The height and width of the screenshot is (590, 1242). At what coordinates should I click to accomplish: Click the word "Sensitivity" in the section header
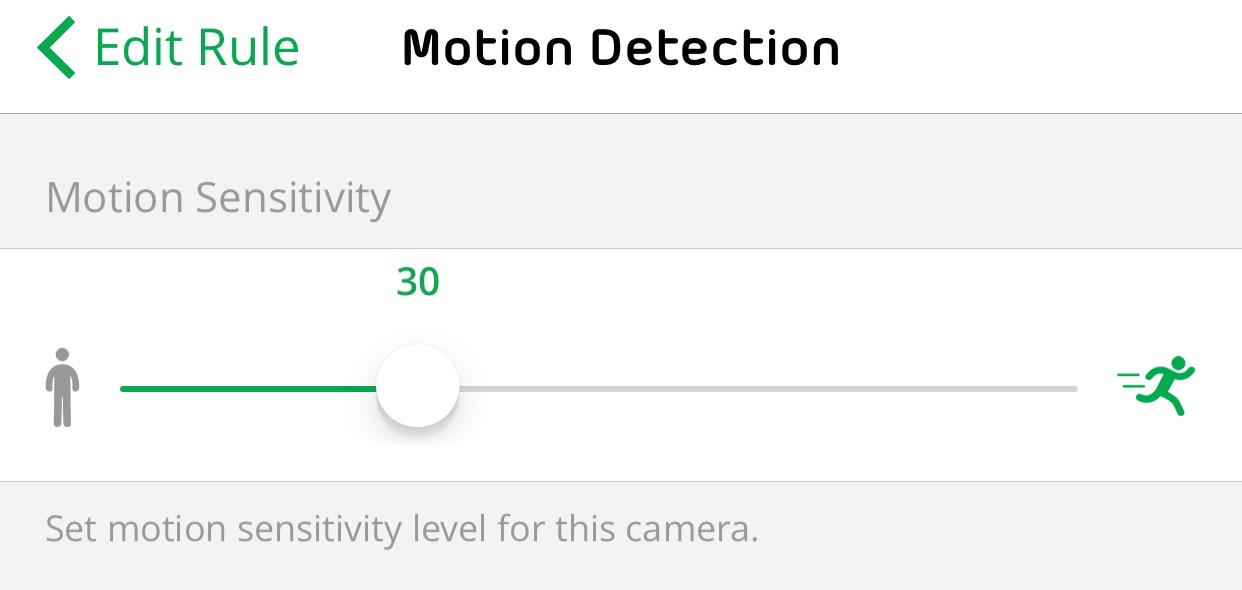point(292,198)
